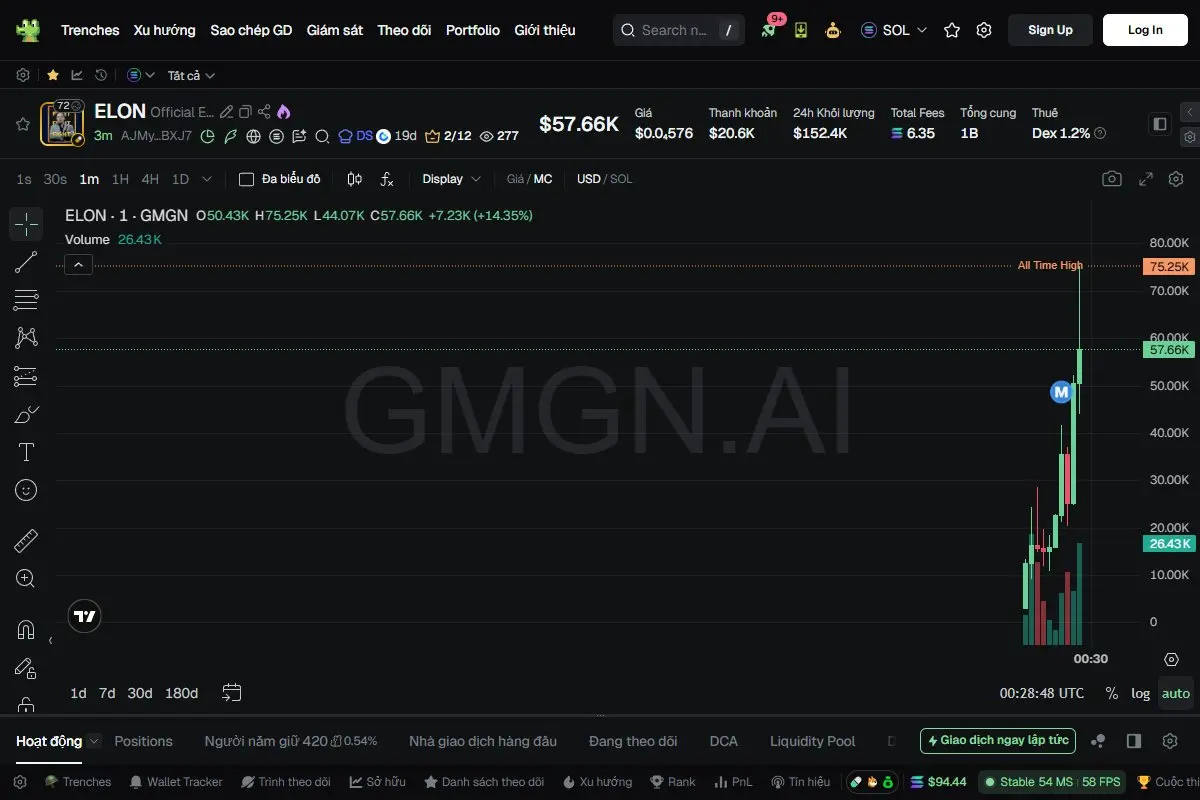
Task: Collapse the drawing toolbar arrow
Action: coord(51,640)
